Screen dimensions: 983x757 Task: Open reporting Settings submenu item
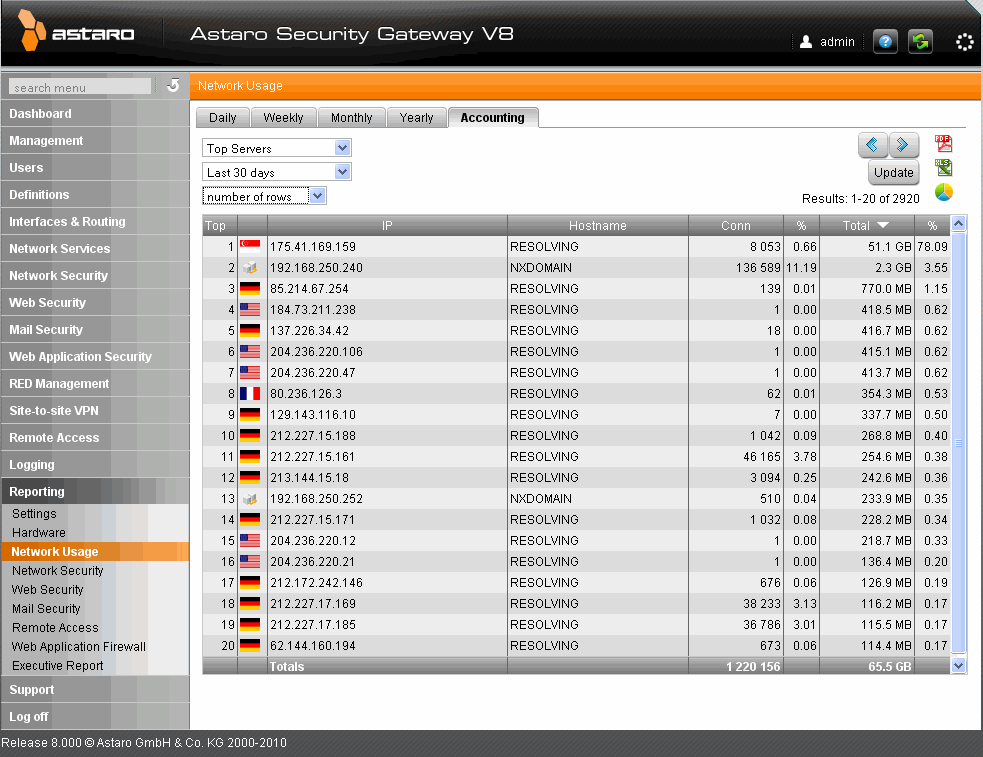click(x=34, y=514)
